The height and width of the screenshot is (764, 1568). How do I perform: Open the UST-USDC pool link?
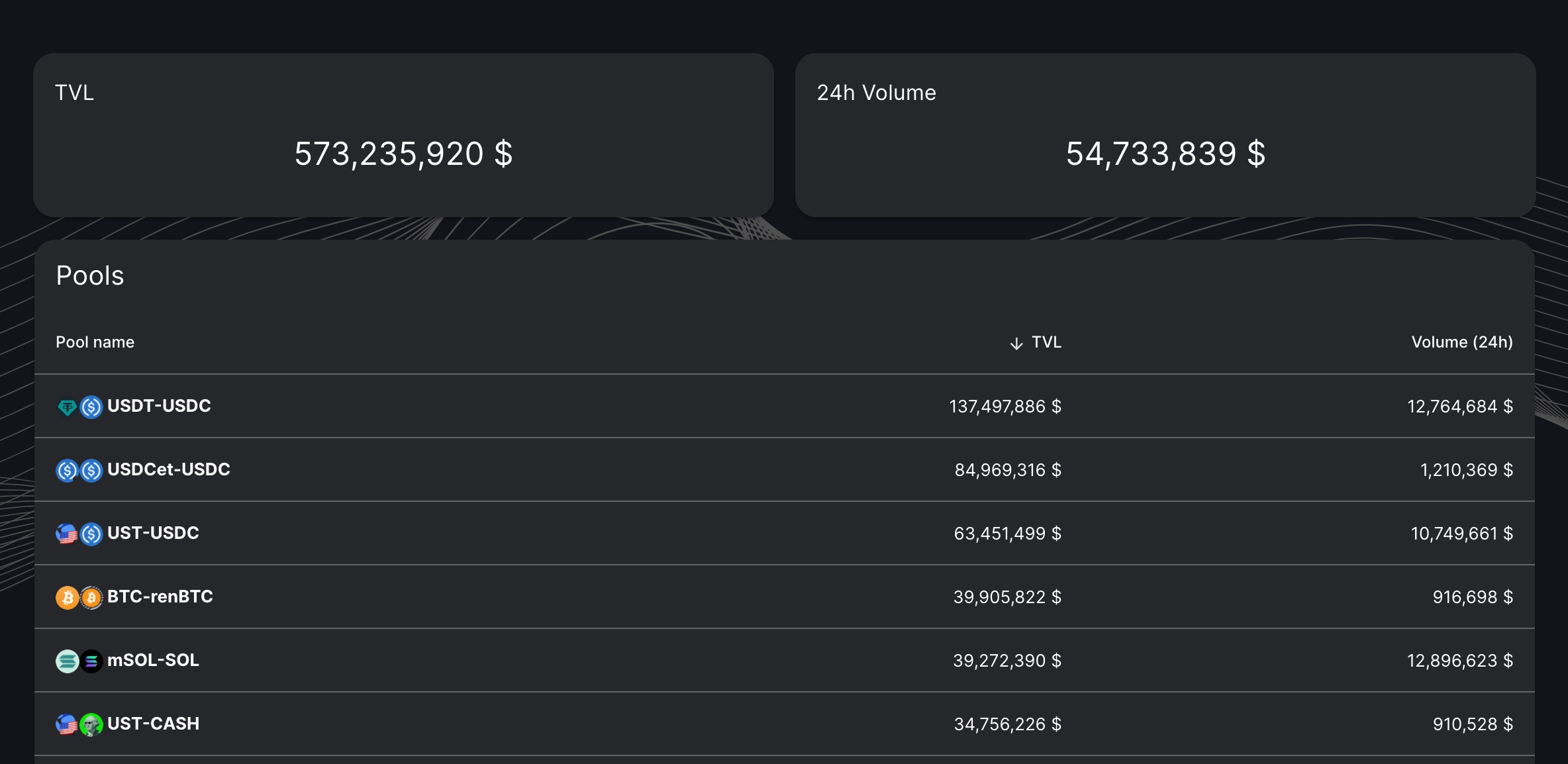coord(153,533)
